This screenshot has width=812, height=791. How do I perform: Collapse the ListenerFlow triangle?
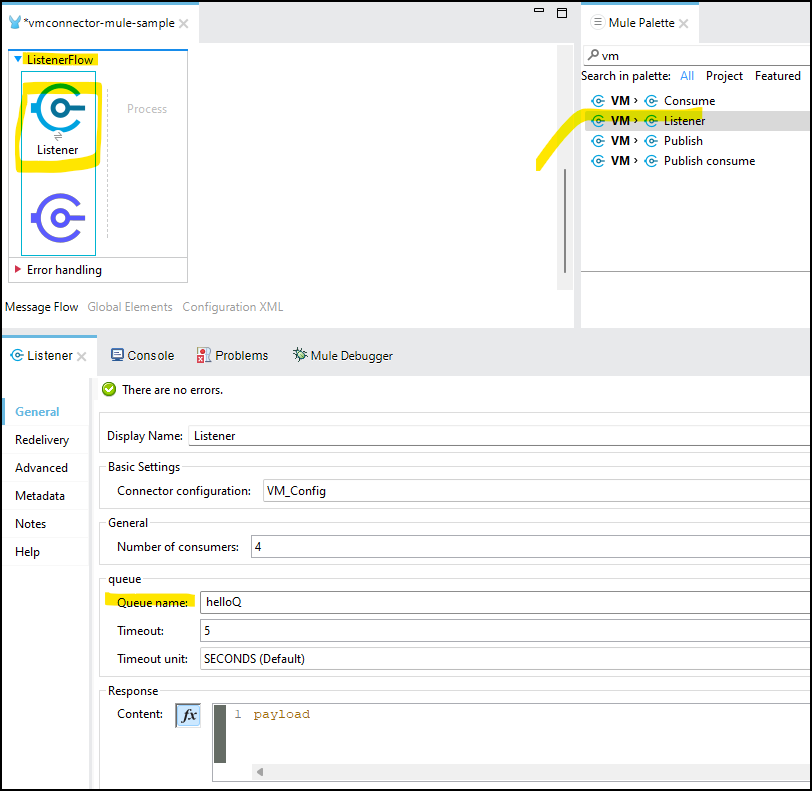click(x=18, y=59)
